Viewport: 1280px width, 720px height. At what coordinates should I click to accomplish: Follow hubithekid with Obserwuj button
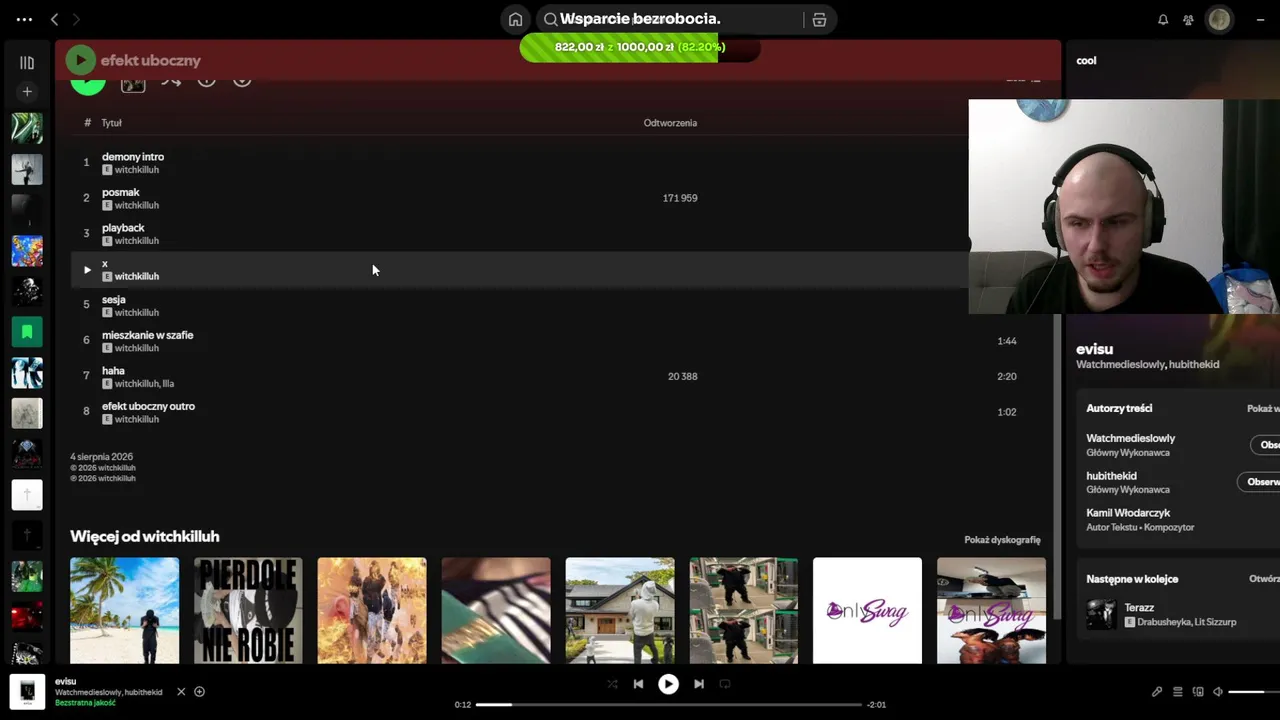[x=1259, y=482]
